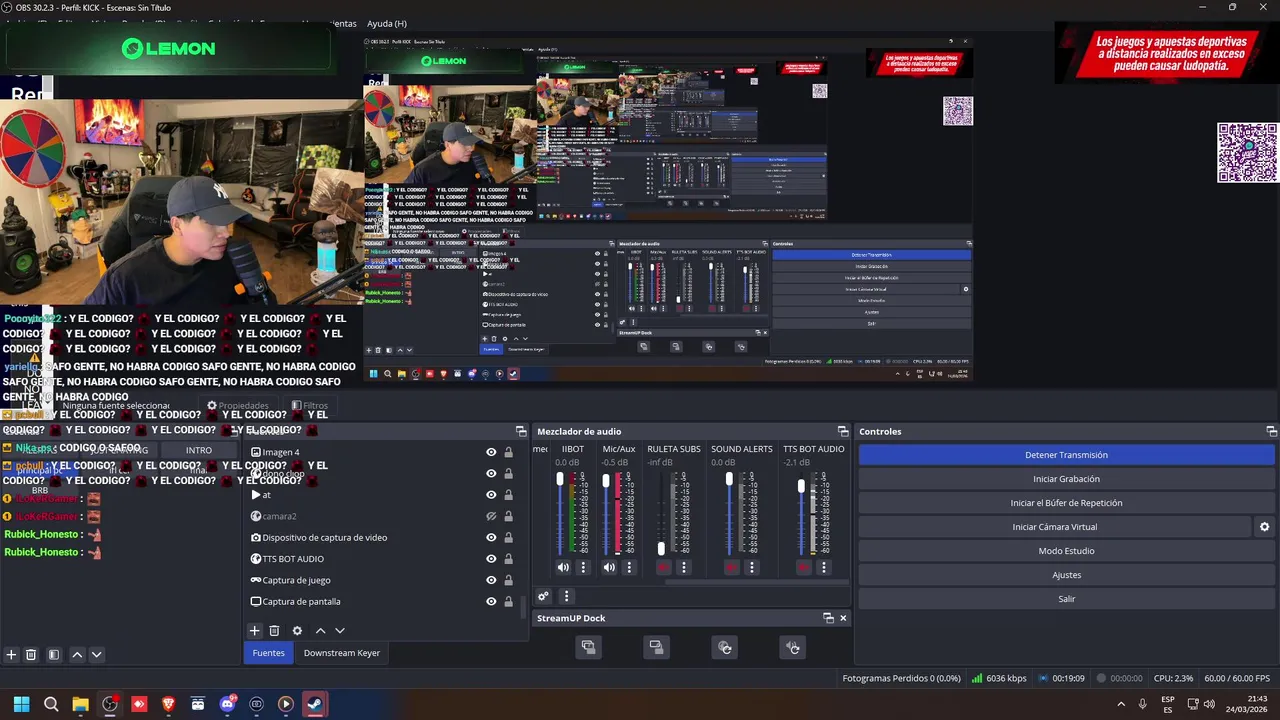Close the StreamUP Dock panel

pos(843,618)
